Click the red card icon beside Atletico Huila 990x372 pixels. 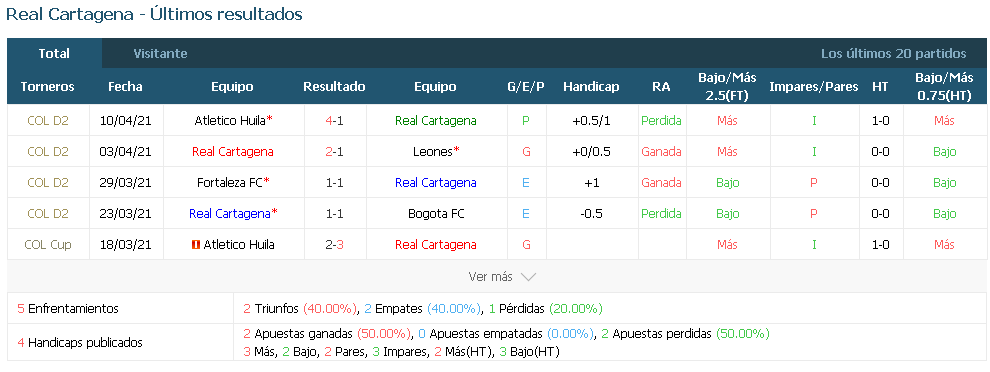tap(195, 245)
